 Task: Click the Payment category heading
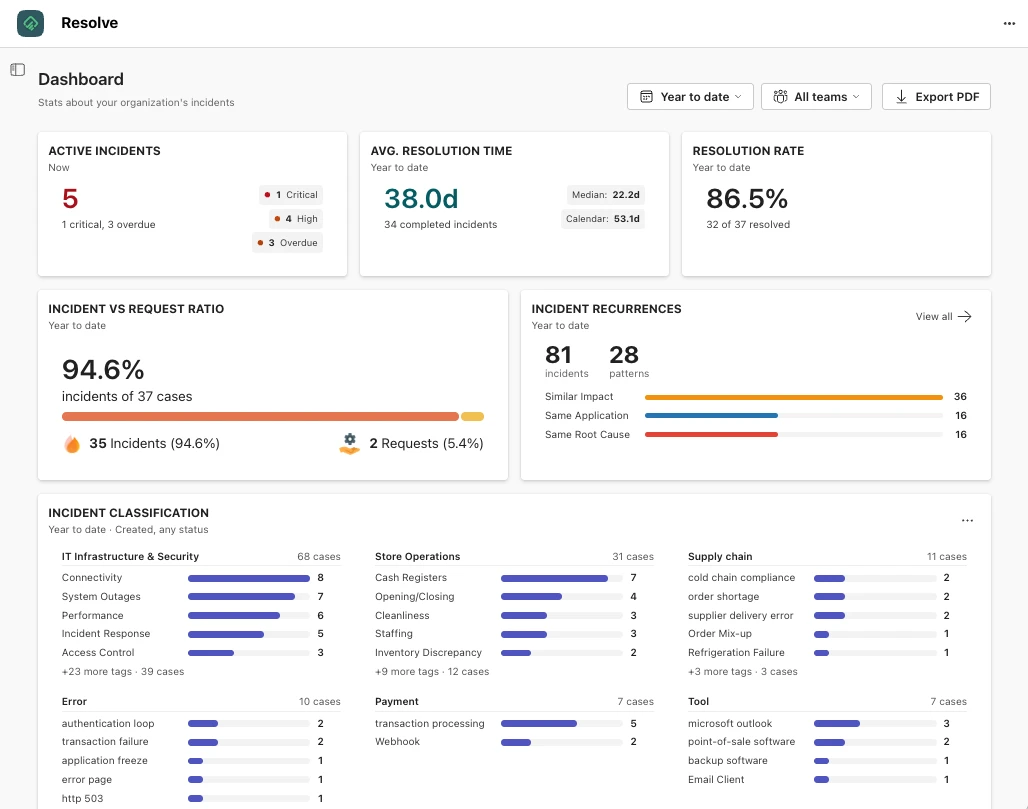pyautogui.click(x=397, y=701)
